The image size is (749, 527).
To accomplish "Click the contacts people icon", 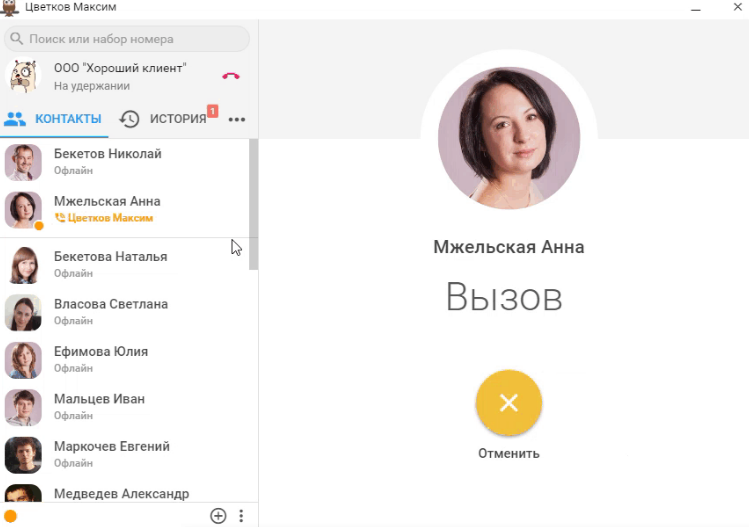I will click(15, 119).
